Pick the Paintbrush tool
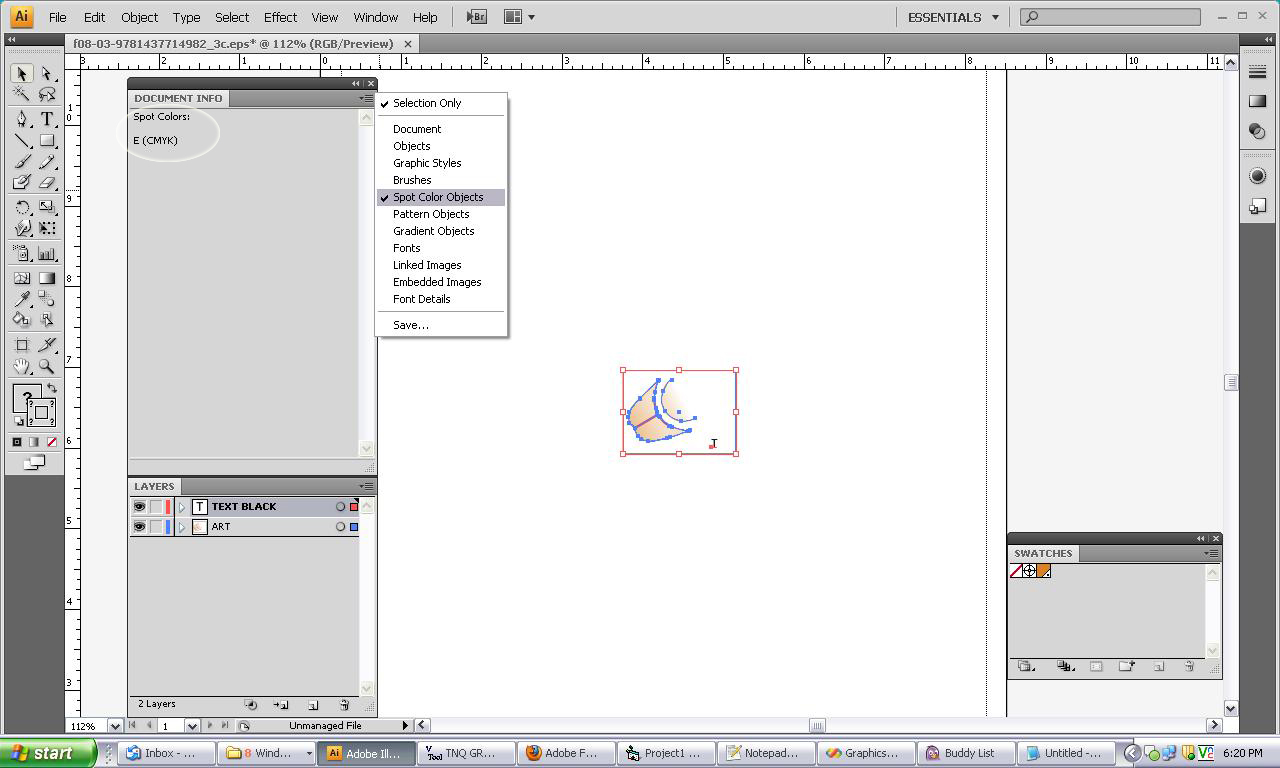The image size is (1280, 768). (x=22, y=162)
